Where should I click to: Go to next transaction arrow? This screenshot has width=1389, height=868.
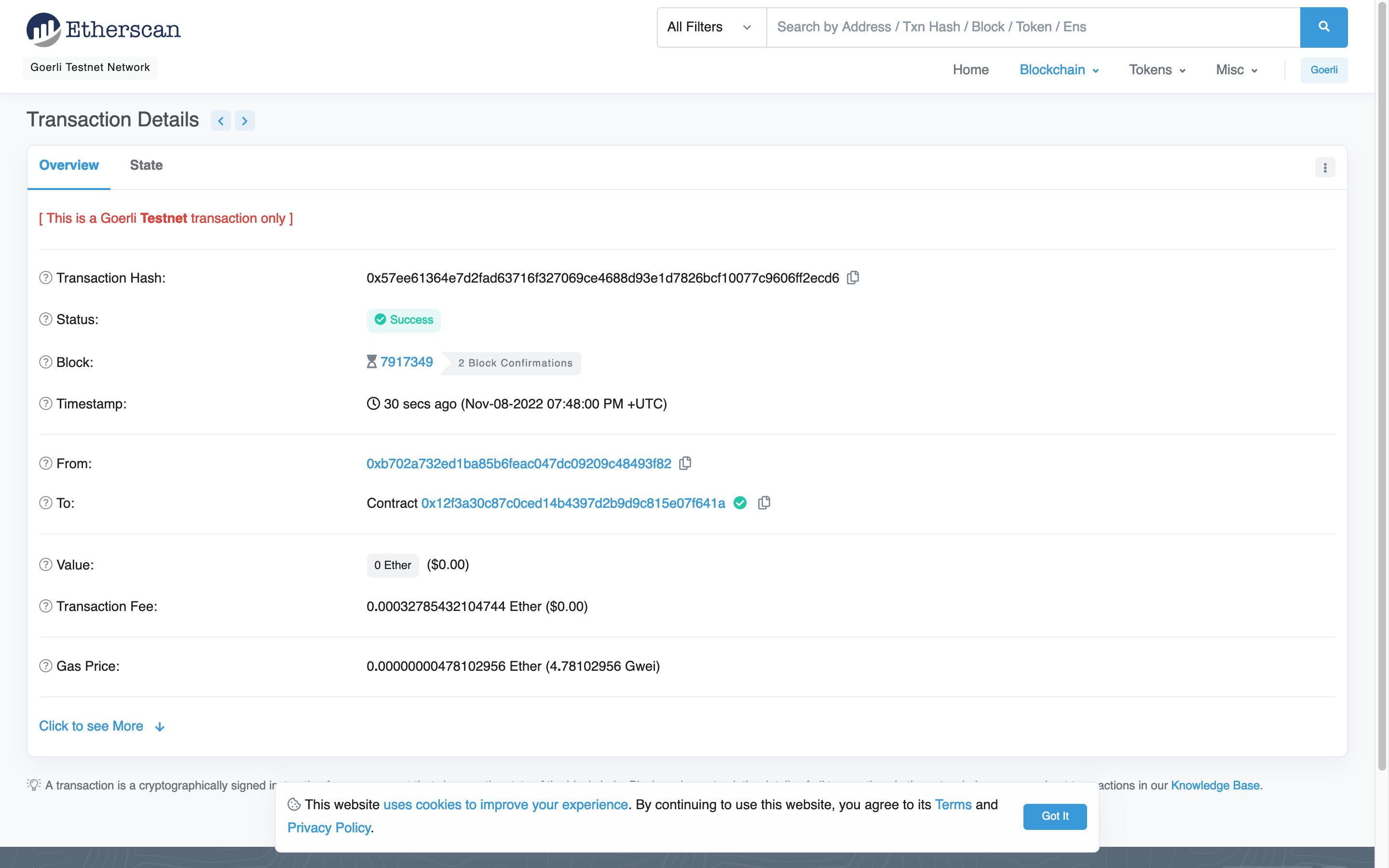coord(245,121)
